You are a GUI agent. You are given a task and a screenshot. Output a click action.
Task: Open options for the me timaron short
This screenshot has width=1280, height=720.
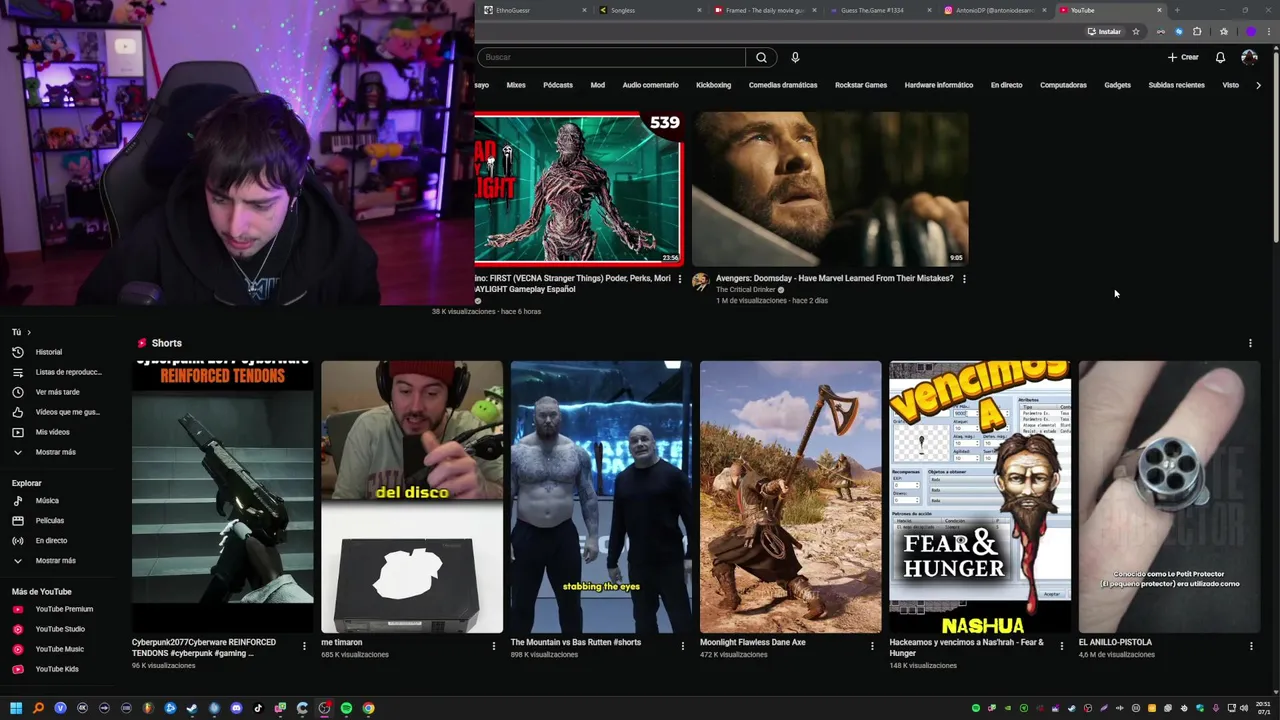click(493, 646)
